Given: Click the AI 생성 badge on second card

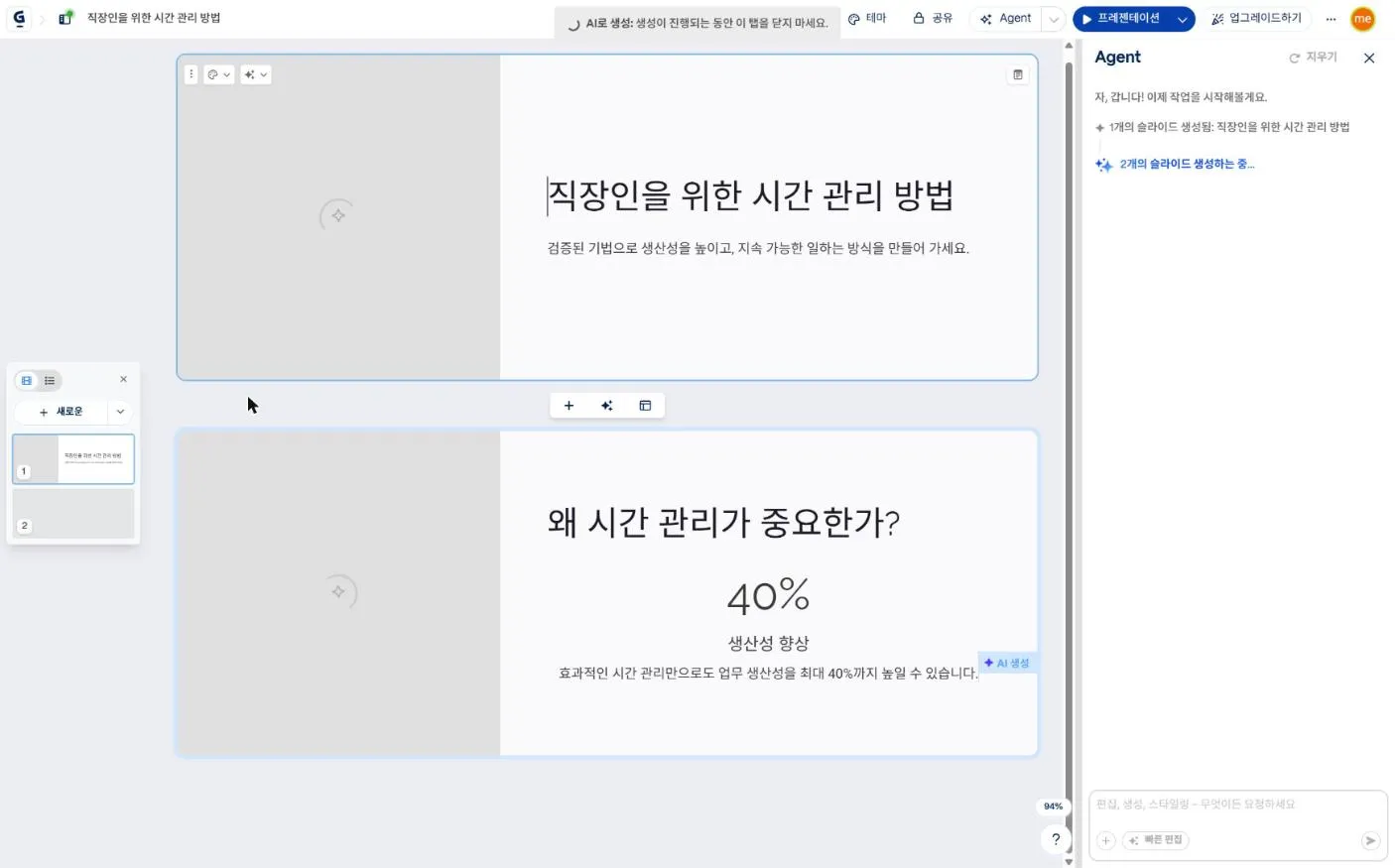Looking at the screenshot, I should (1007, 663).
